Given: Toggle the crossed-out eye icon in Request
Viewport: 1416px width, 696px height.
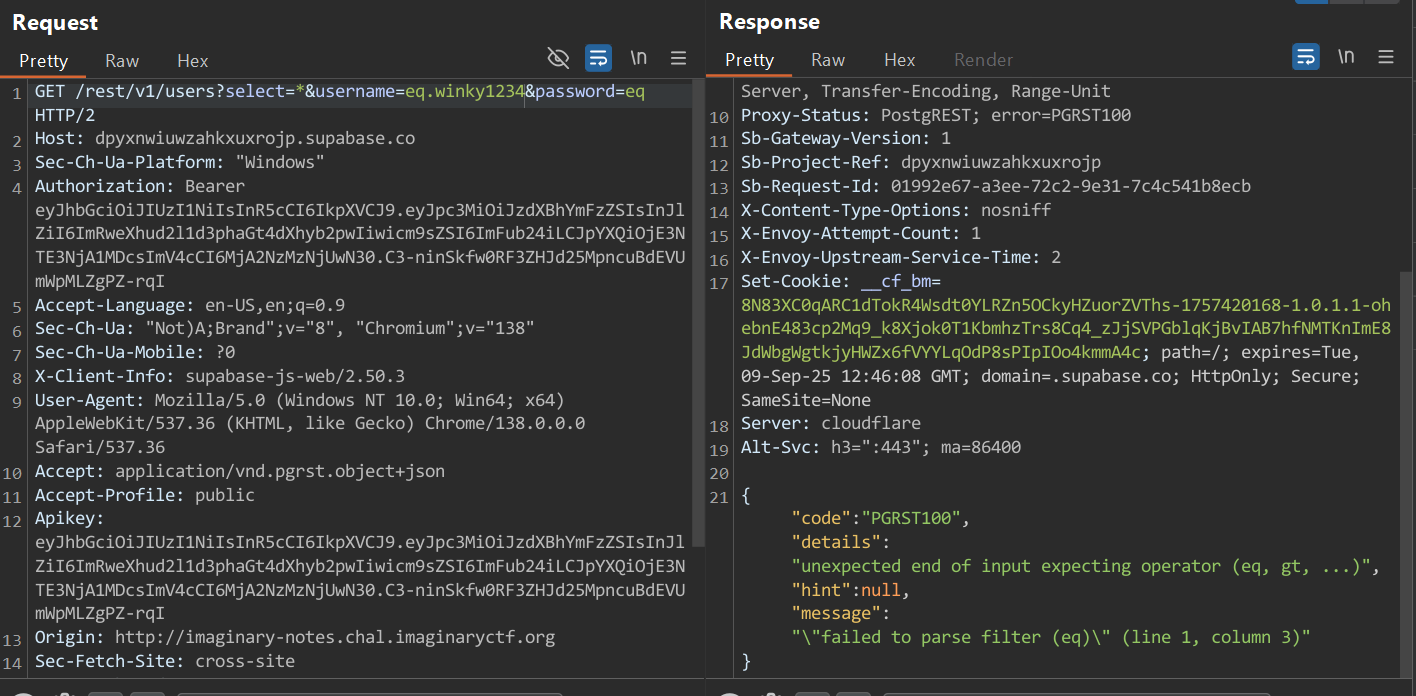Looking at the screenshot, I should [558, 57].
